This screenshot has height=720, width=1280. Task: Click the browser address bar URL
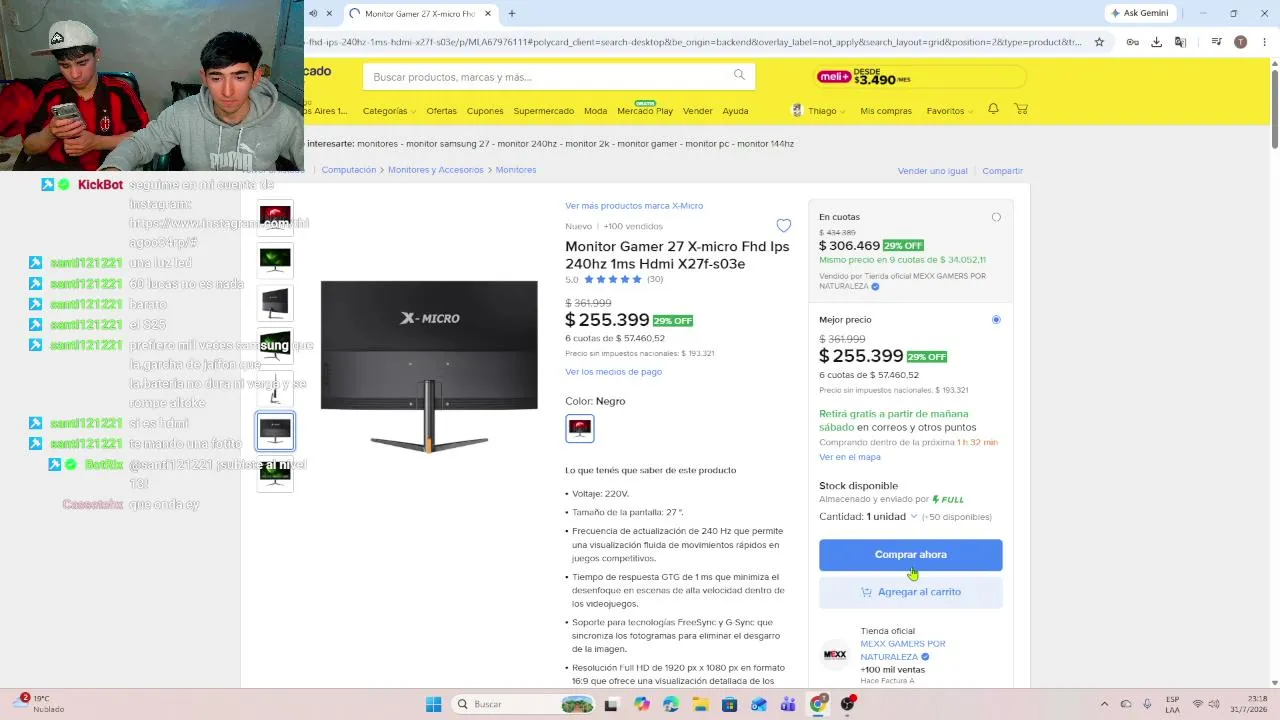693,42
